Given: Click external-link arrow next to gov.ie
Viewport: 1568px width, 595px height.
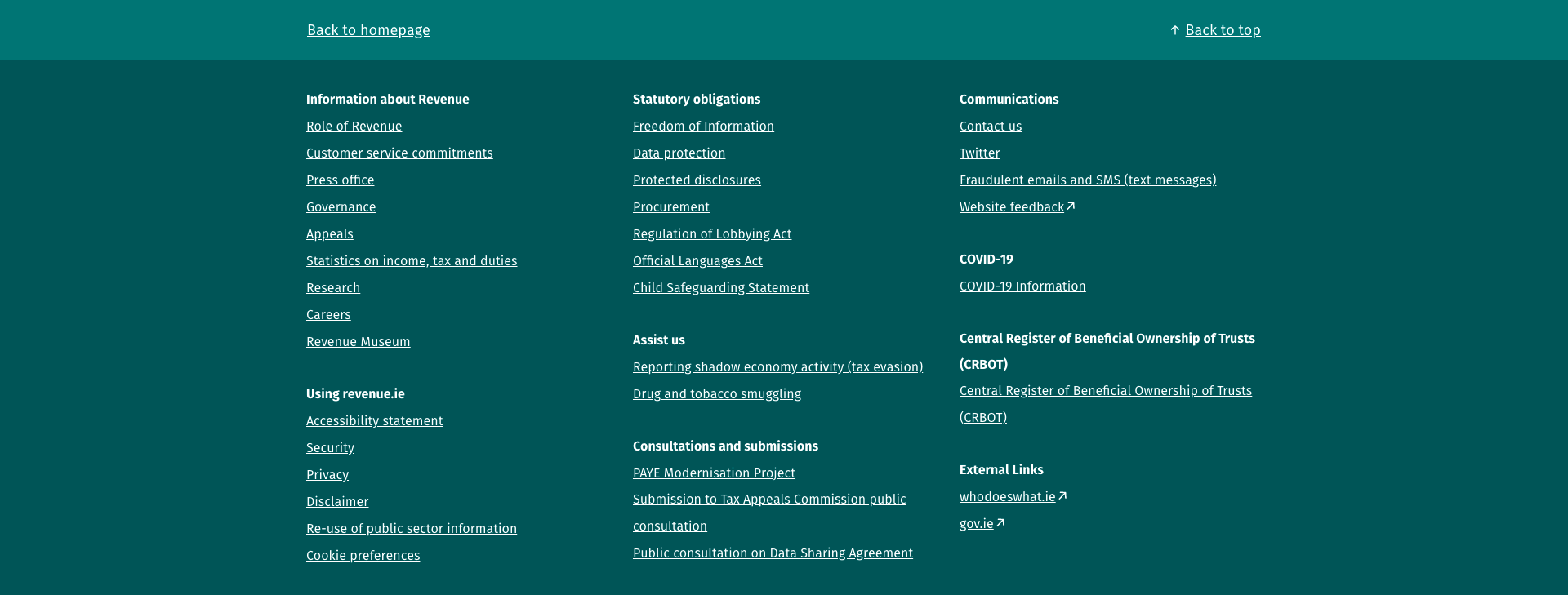Looking at the screenshot, I should coord(1000,523).
